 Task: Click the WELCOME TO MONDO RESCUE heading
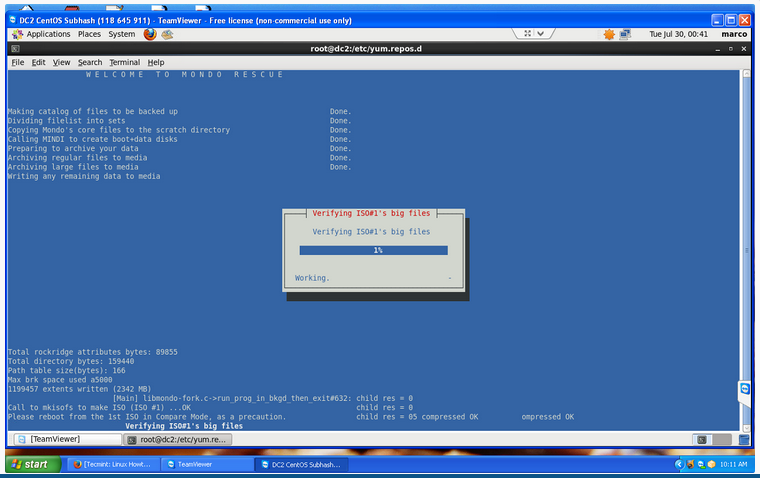point(185,74)
